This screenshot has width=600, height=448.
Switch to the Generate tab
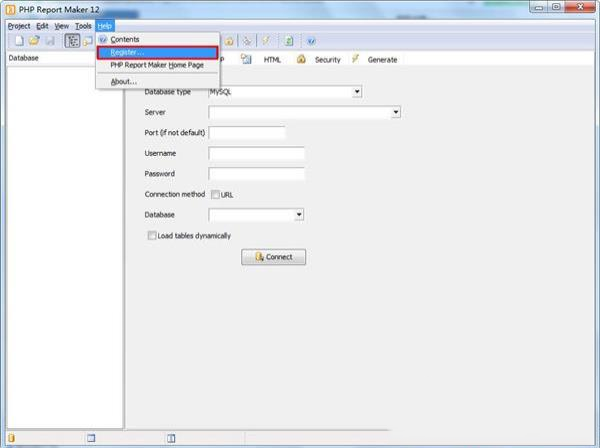pyautogui.click(x=382, y=60)
